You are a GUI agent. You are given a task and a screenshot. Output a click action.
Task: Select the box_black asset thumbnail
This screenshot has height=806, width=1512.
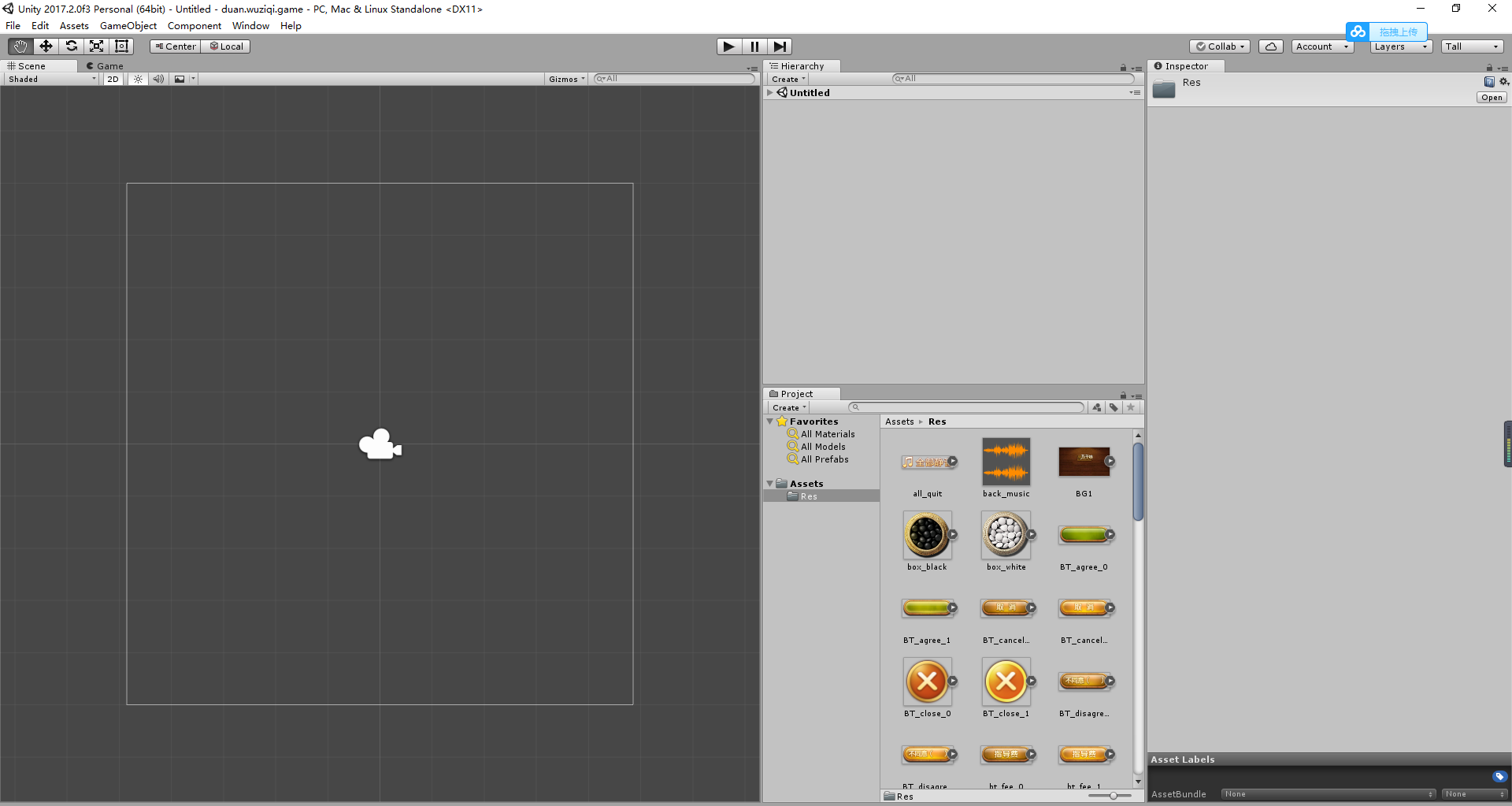tap(928, 534)
